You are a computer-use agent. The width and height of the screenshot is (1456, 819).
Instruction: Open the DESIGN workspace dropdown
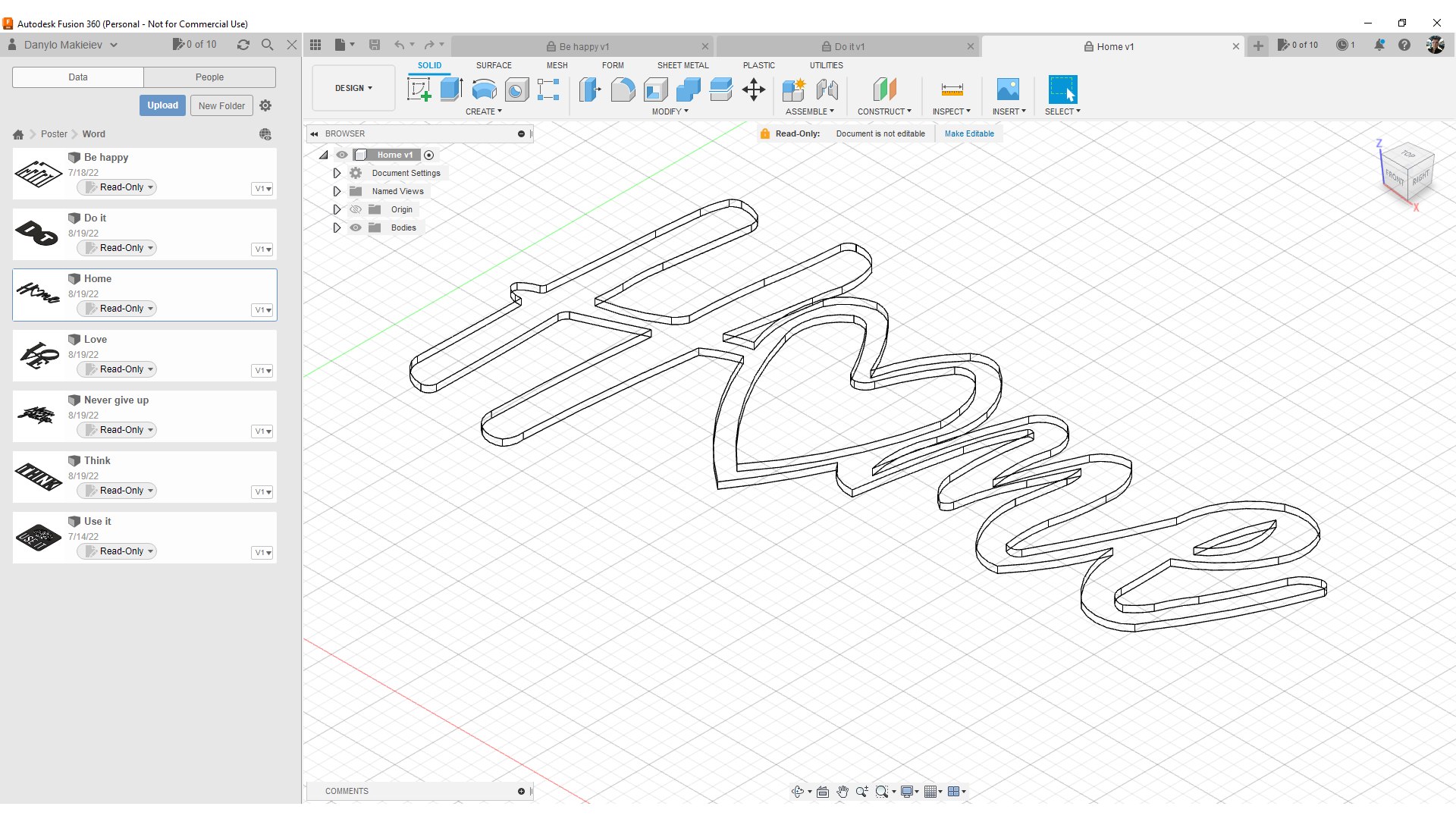click(x=353, y=88)
